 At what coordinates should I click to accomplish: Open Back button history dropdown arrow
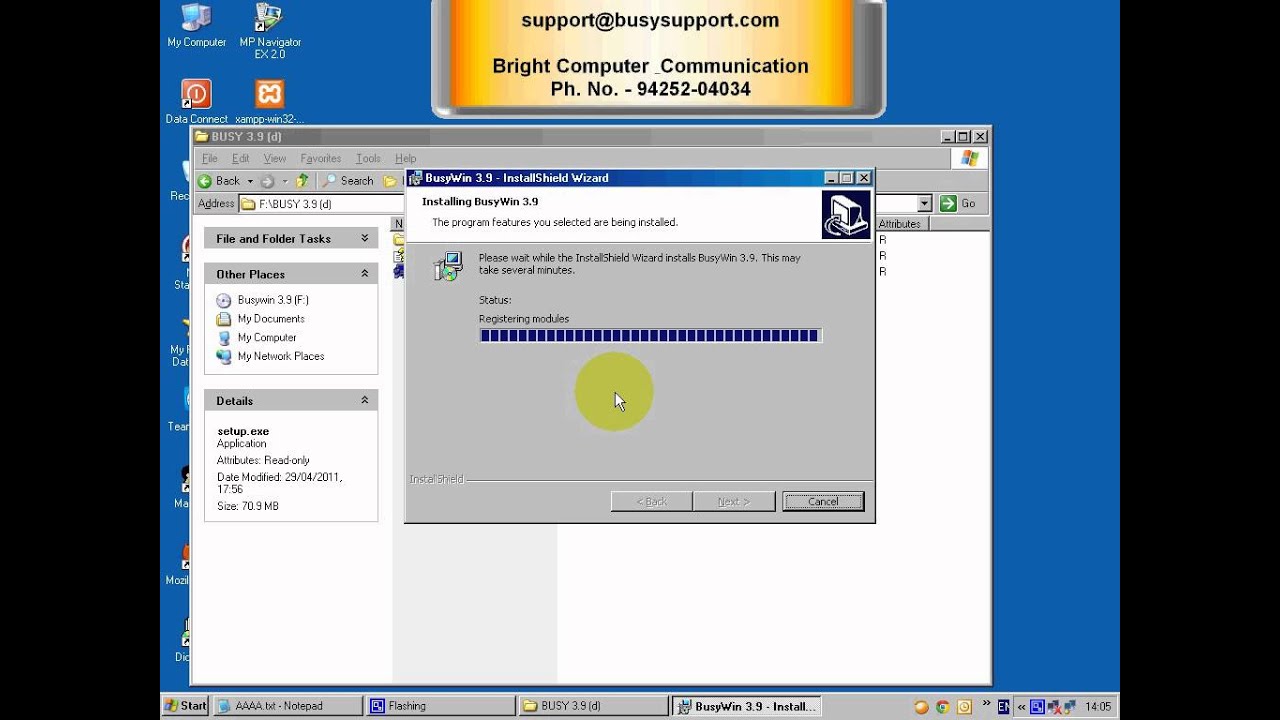click(250, 181)
